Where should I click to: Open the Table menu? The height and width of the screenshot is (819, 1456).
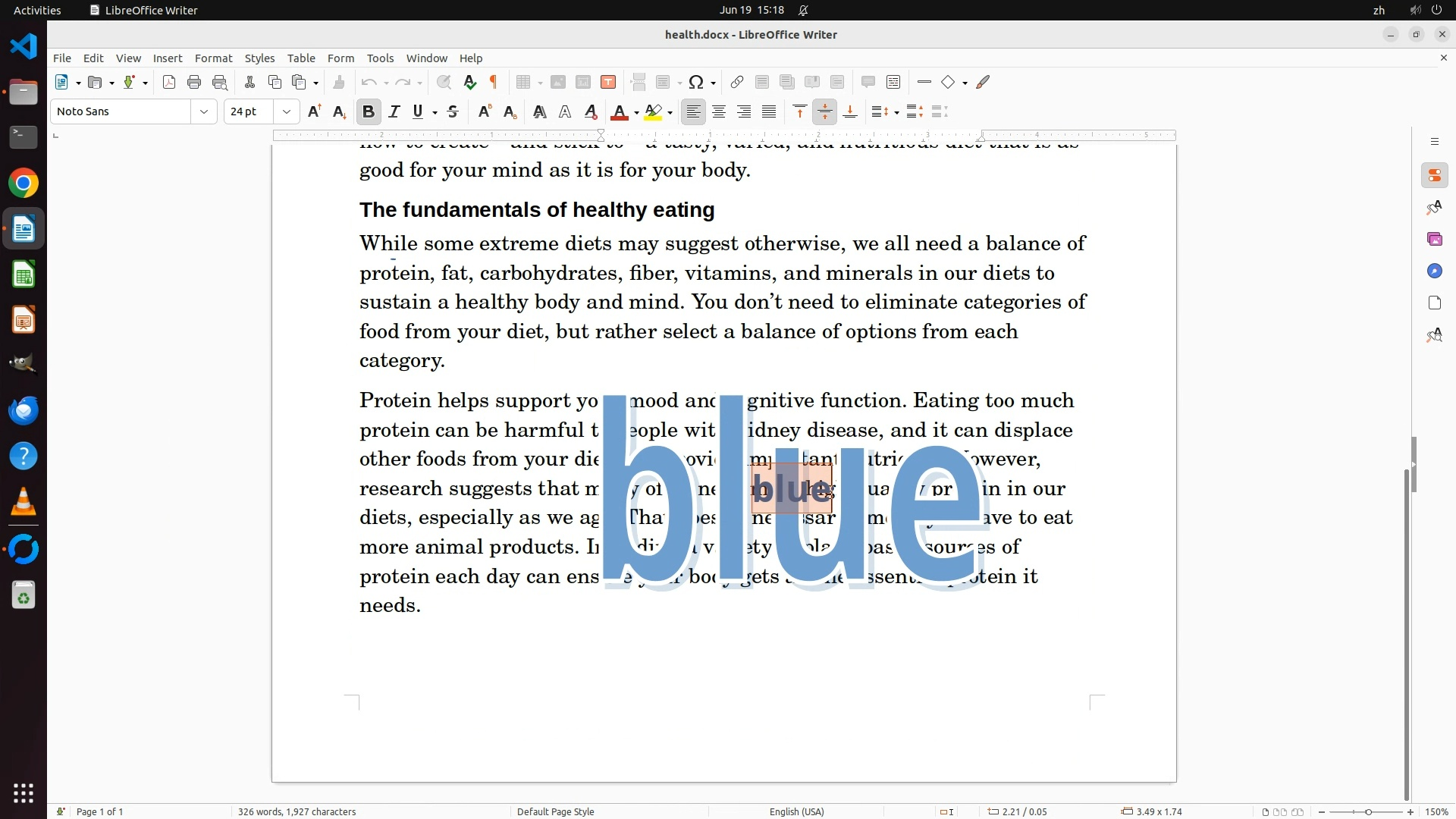(301, 58)
